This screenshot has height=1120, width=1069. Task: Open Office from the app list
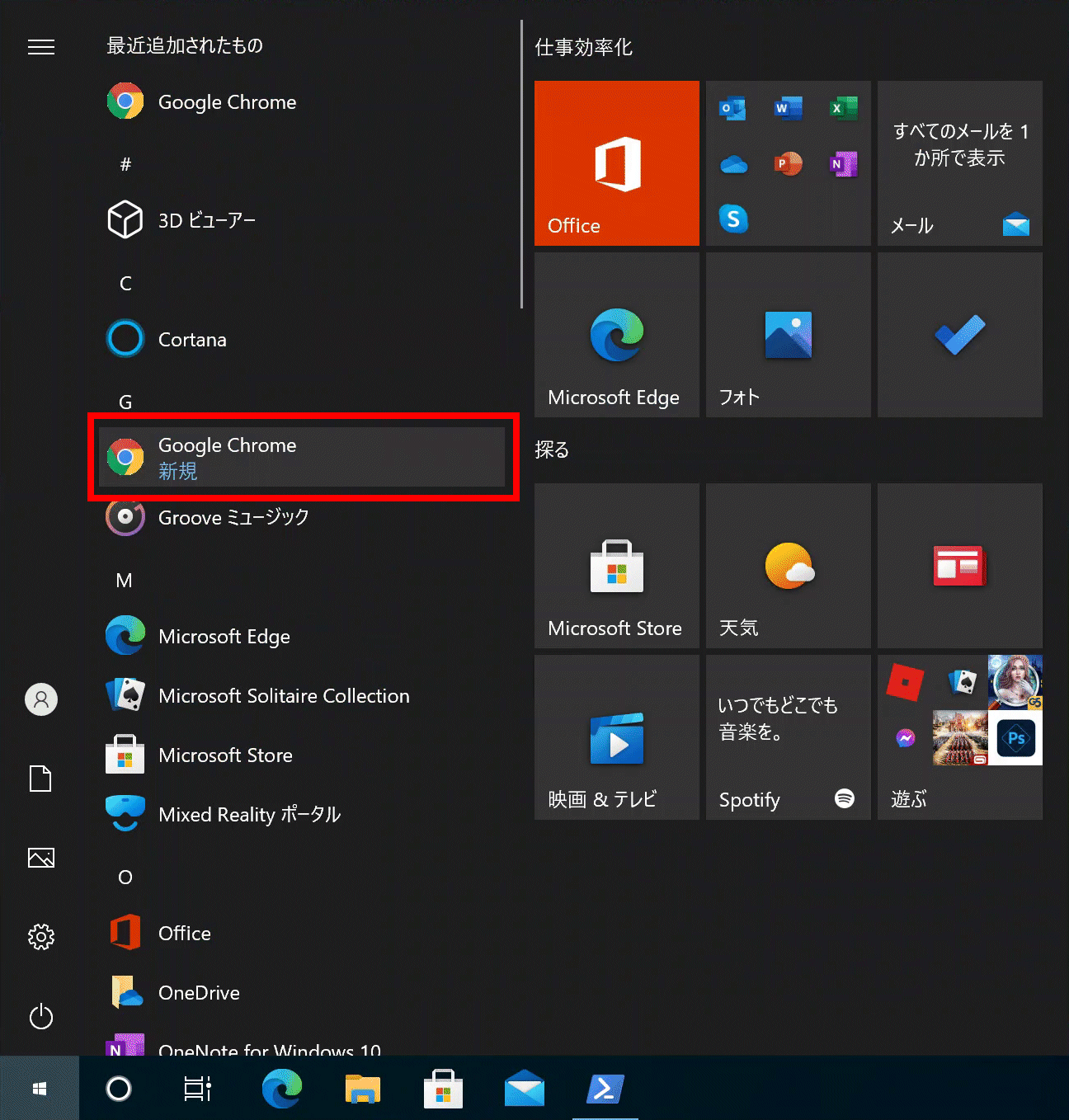301,933
